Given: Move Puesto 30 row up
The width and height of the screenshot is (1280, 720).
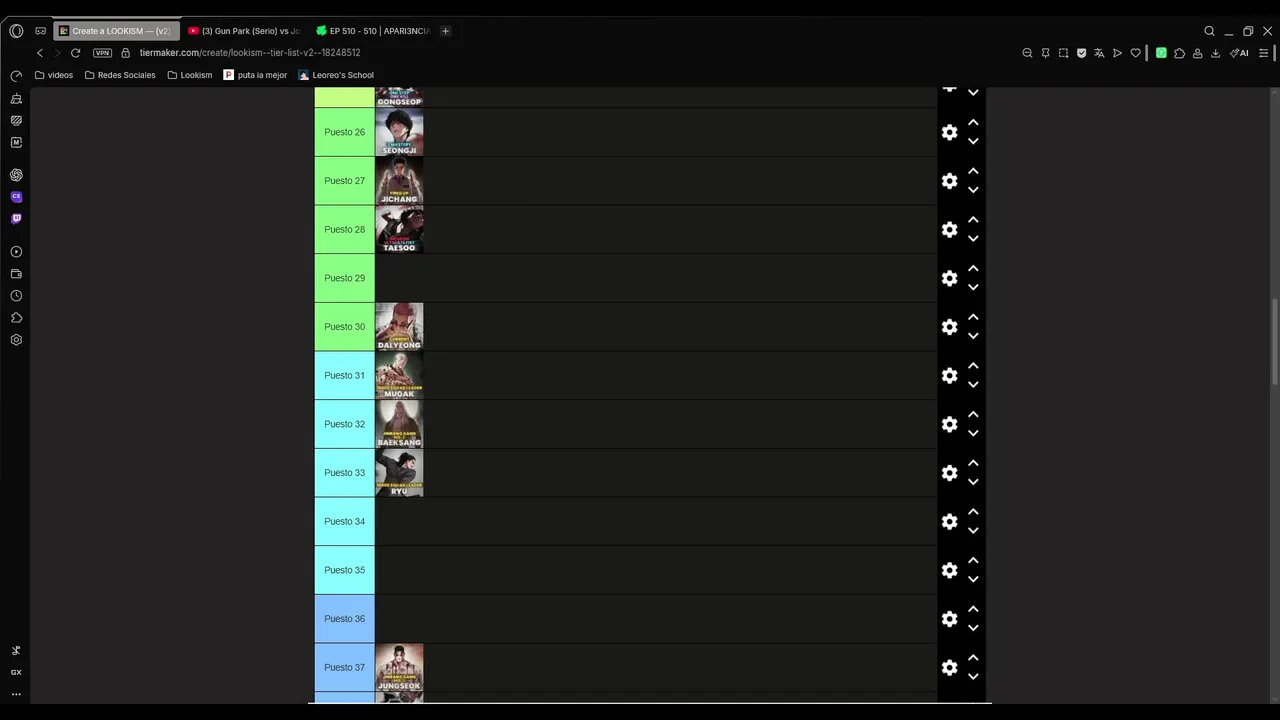Looking at the screenshot, I should coord(973,317).
